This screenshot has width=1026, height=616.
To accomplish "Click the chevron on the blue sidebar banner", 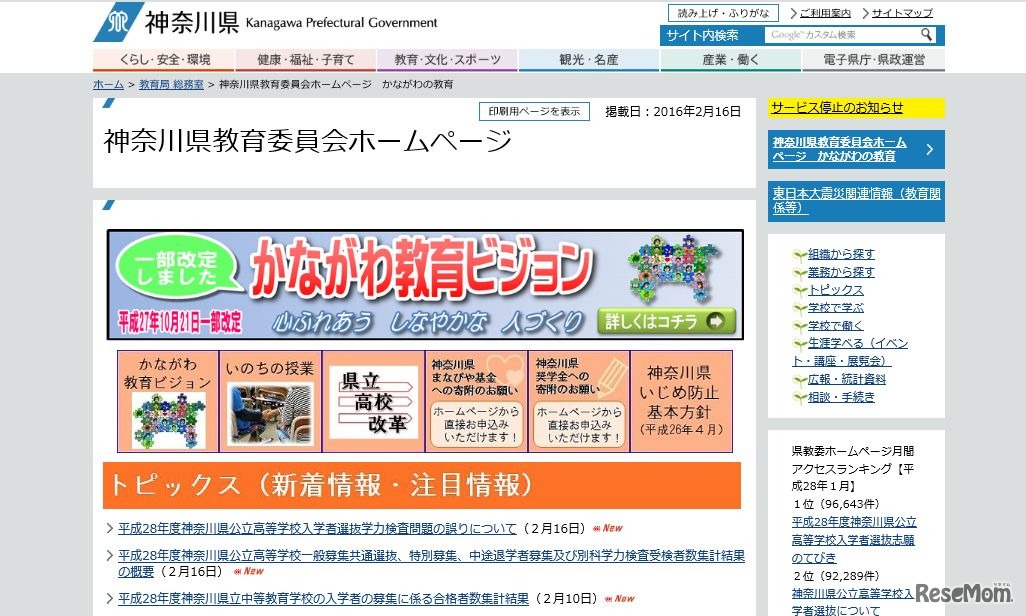I will 930,149.
